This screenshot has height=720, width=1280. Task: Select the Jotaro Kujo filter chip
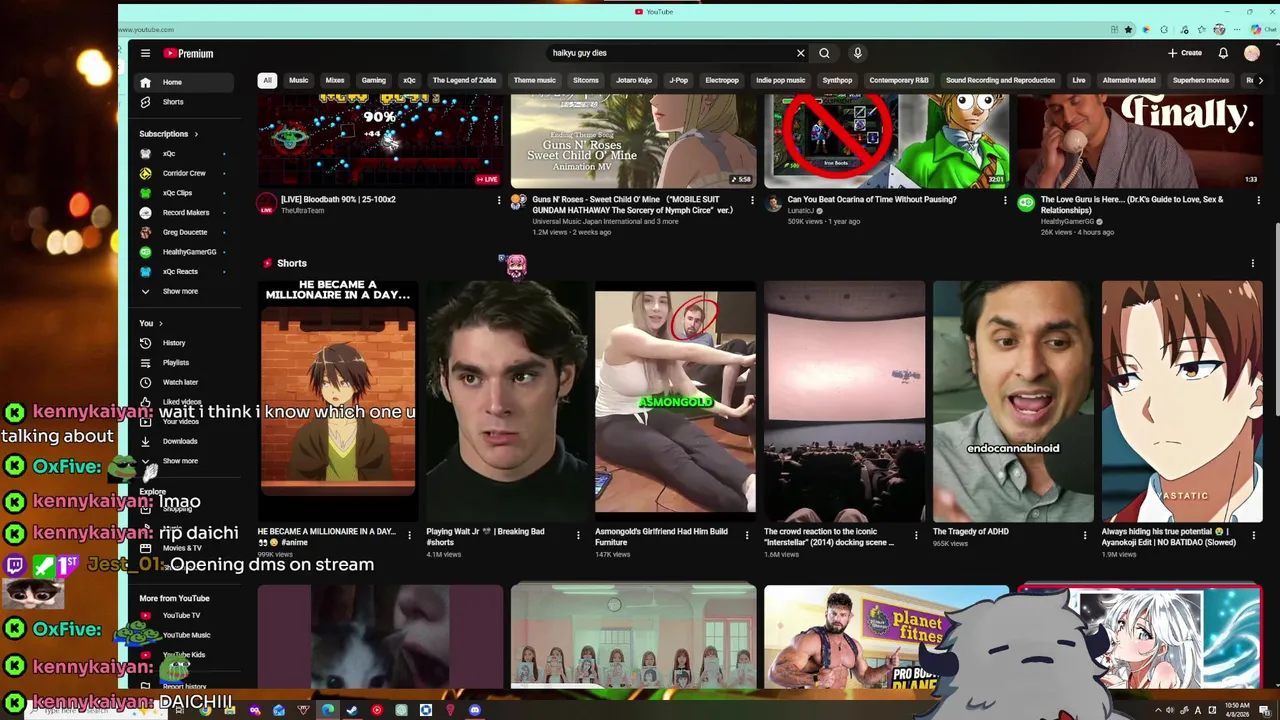[x=634, y=80]
